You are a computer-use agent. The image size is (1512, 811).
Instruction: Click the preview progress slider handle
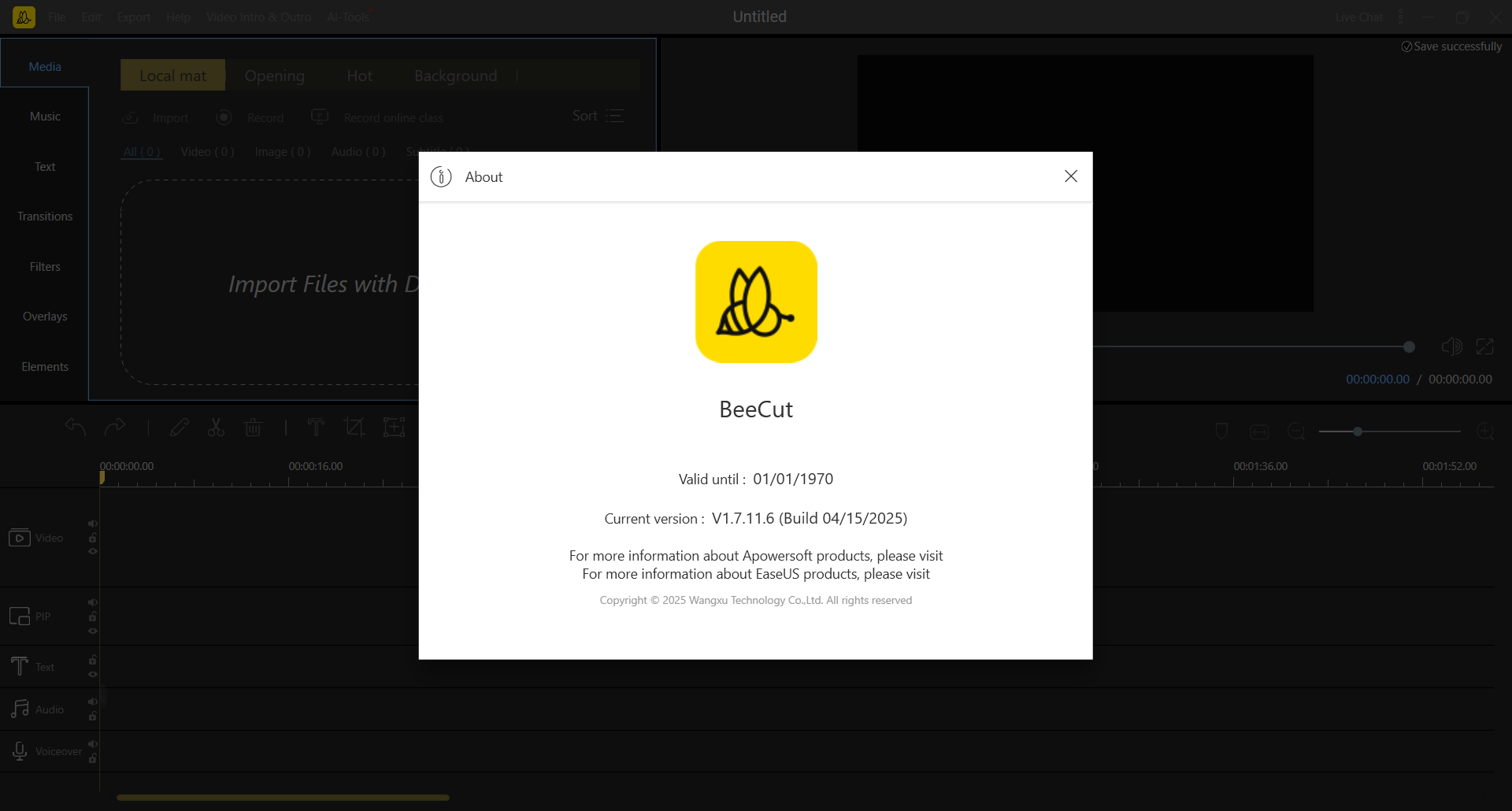coord(1409,346)
